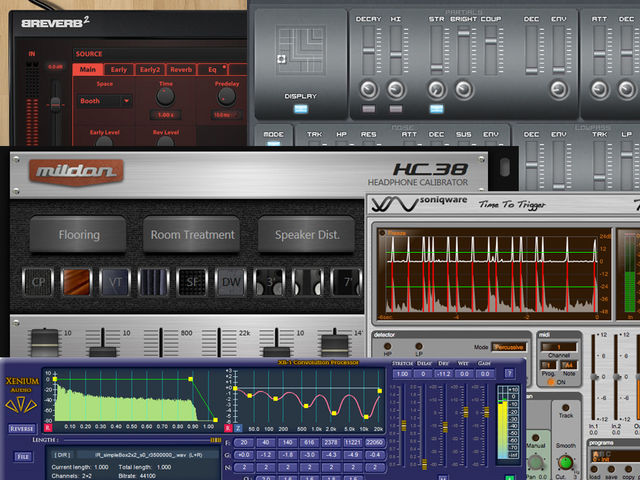Switch to the Early2 tab in Breverb
This screenshot has height=480, width=640.
(x=150, y=69)
